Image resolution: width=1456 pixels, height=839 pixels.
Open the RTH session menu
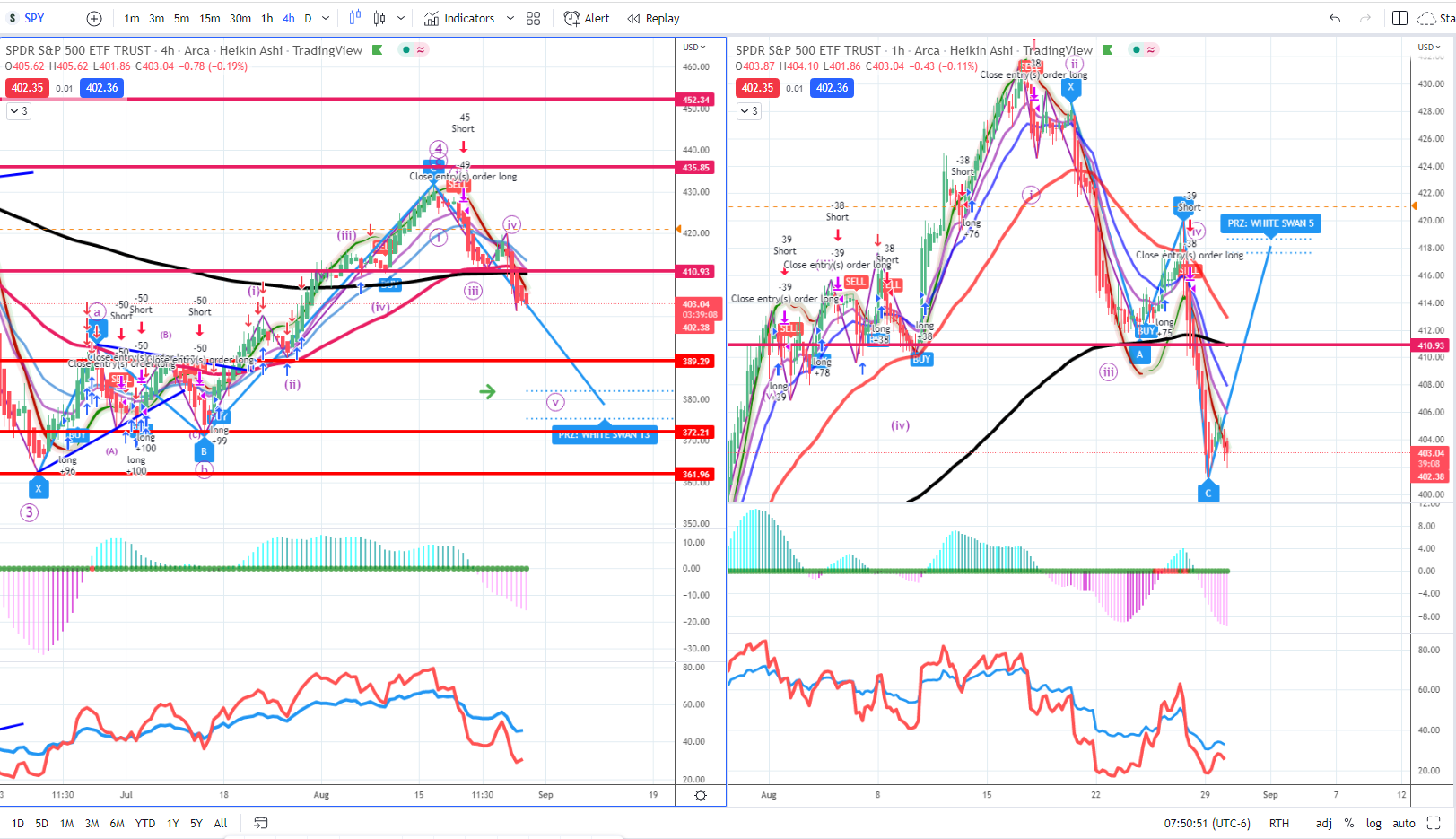[1279, 823]
